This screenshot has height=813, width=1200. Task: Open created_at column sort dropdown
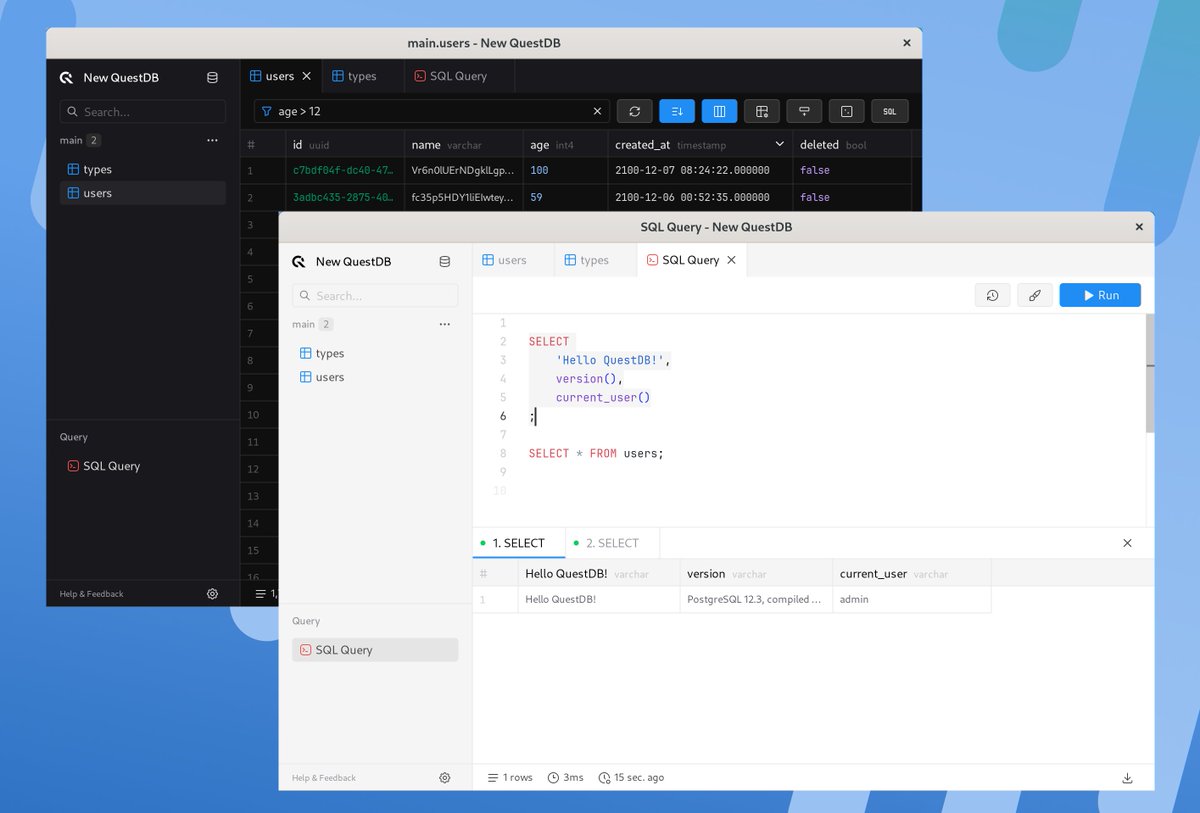pos(780,145)
